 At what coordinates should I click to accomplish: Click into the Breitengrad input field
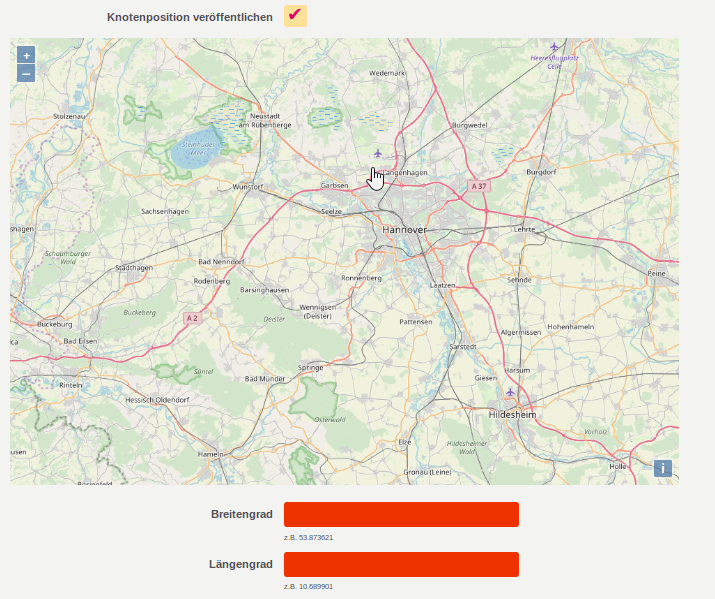pos(401,515)
